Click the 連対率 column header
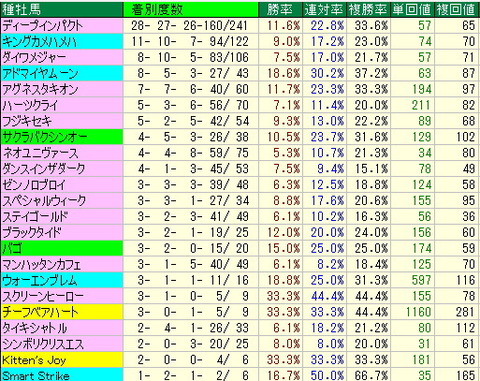Viewport: 480px width, 381px height. [x=324, y=10]
